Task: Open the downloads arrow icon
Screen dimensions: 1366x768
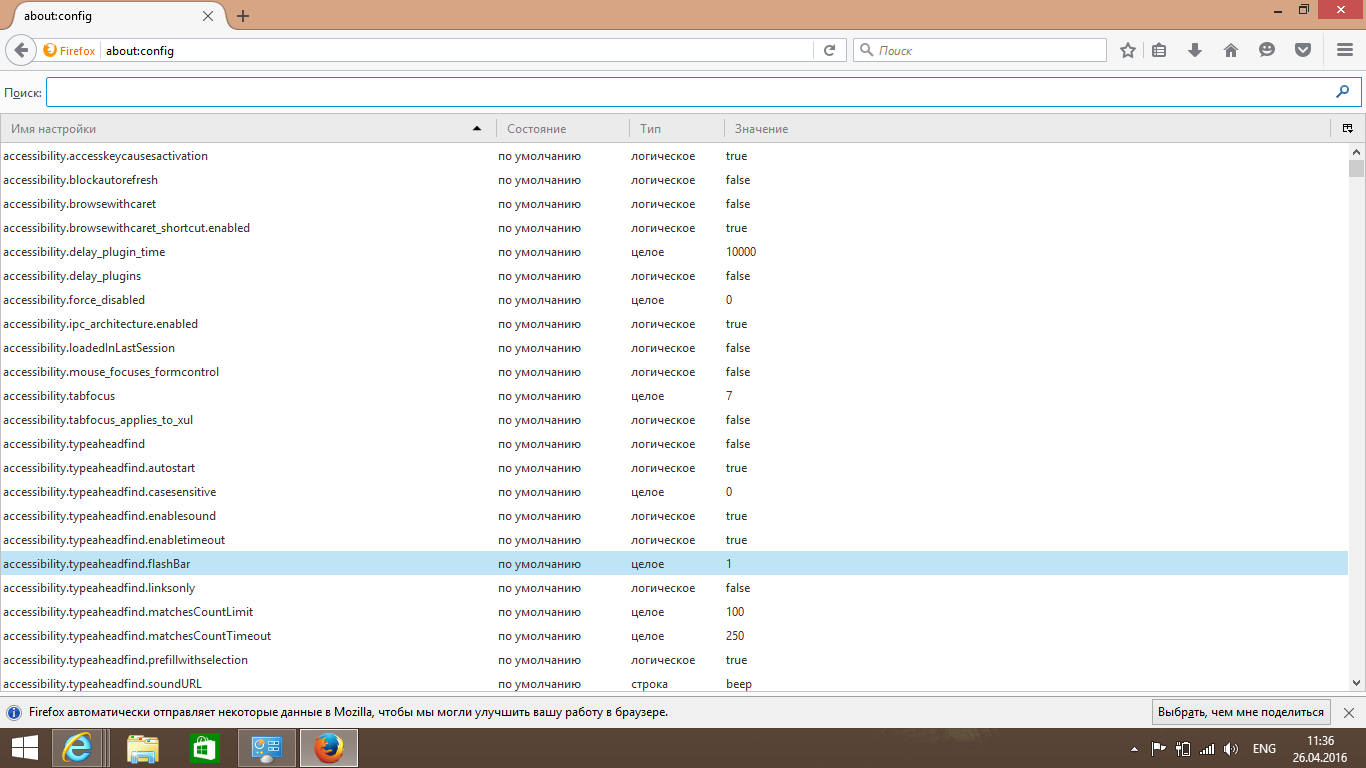Action: [1194, 50]
